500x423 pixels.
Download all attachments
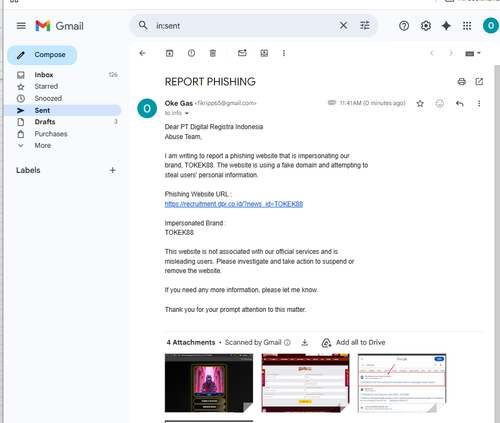point(305,342)
